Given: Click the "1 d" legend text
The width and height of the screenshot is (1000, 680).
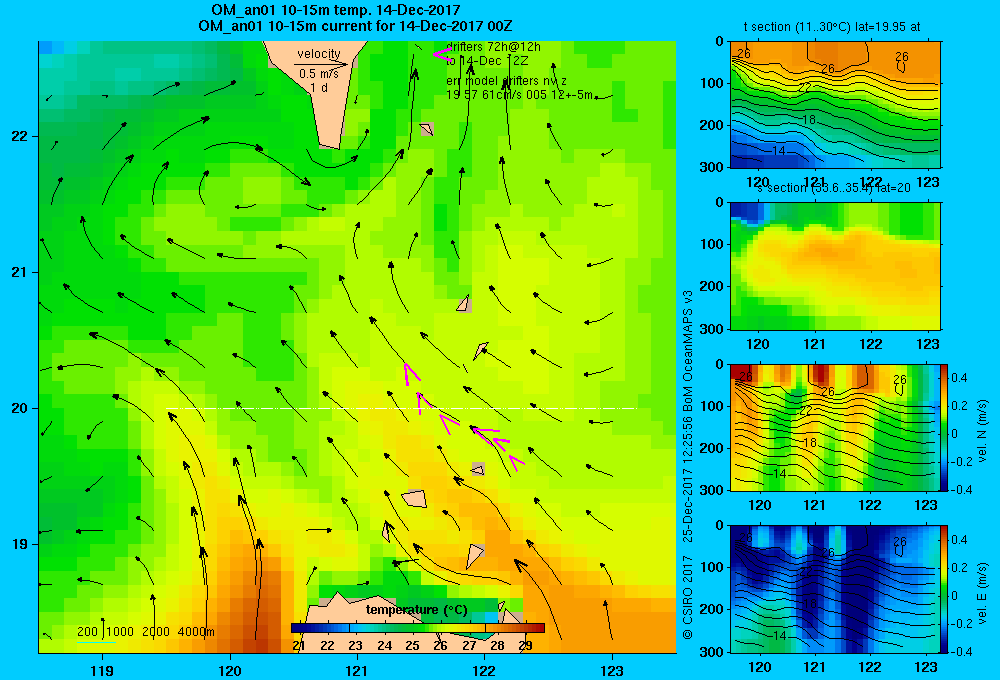Looking at the screenshot, I should click(319, 87).
